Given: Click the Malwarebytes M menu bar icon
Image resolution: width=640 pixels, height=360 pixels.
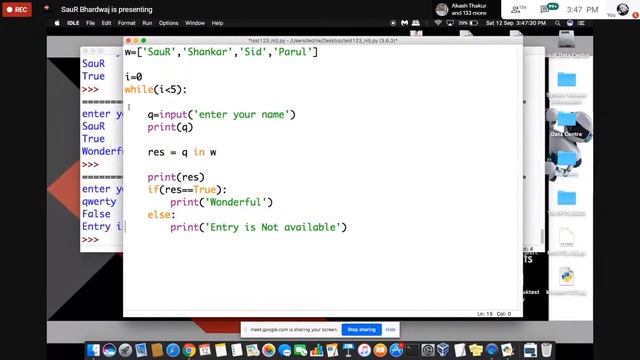Looking at the screenshot, I should point(404,23).
